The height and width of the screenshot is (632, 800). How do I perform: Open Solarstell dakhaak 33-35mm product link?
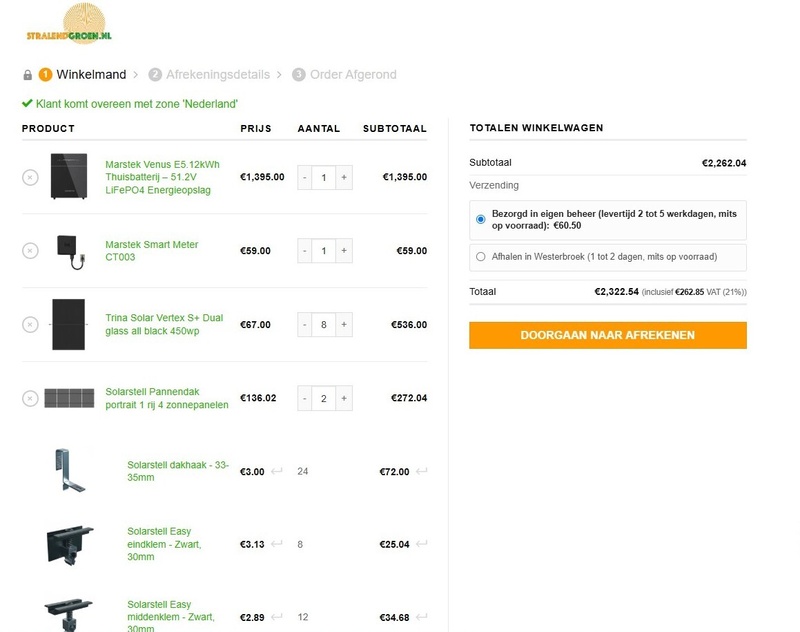(178, 471)
